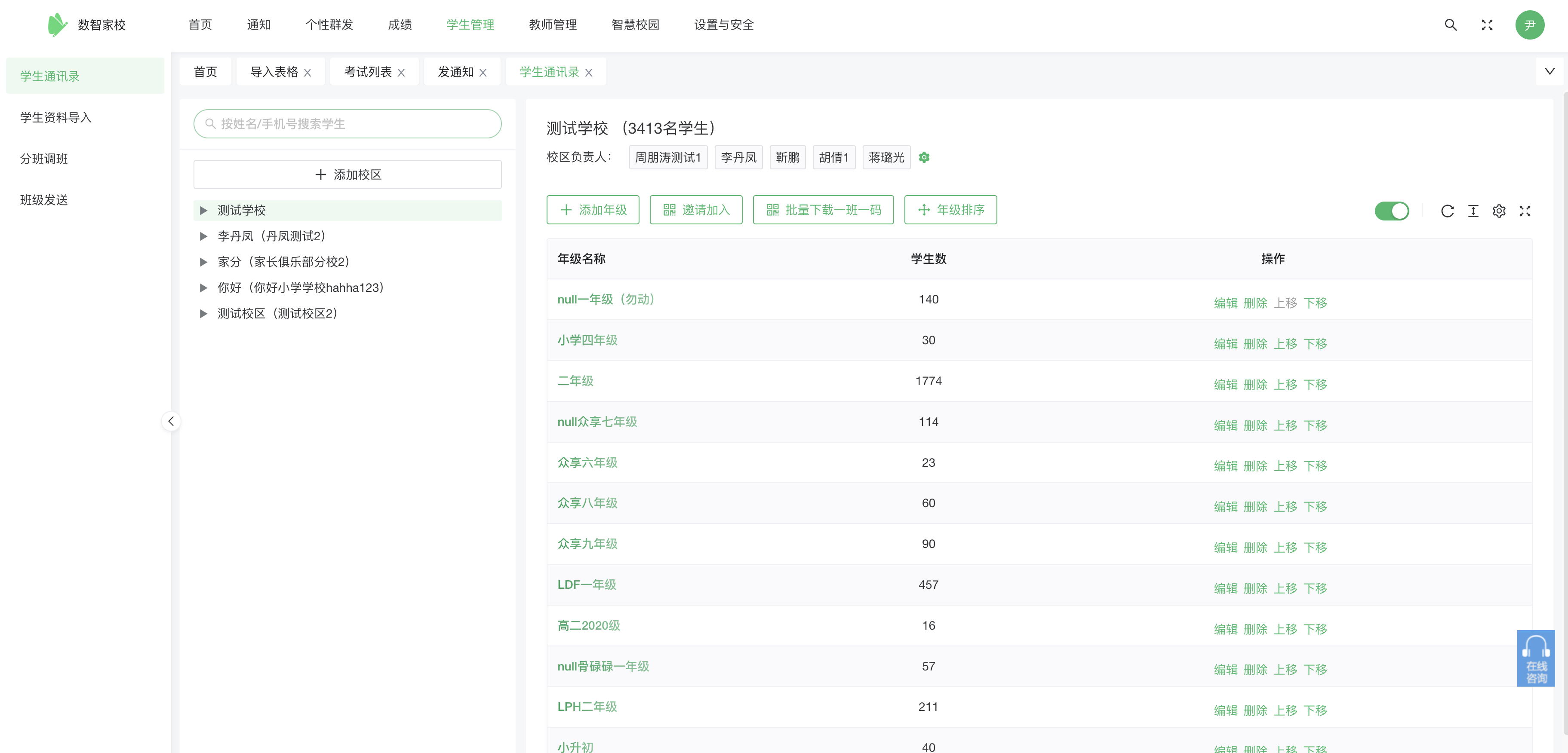The height and width of the screenshot is (753, 1568).
Task: Focus the 按姓名/手机号搜索学生 search field
Action: (x=347, y=124)
